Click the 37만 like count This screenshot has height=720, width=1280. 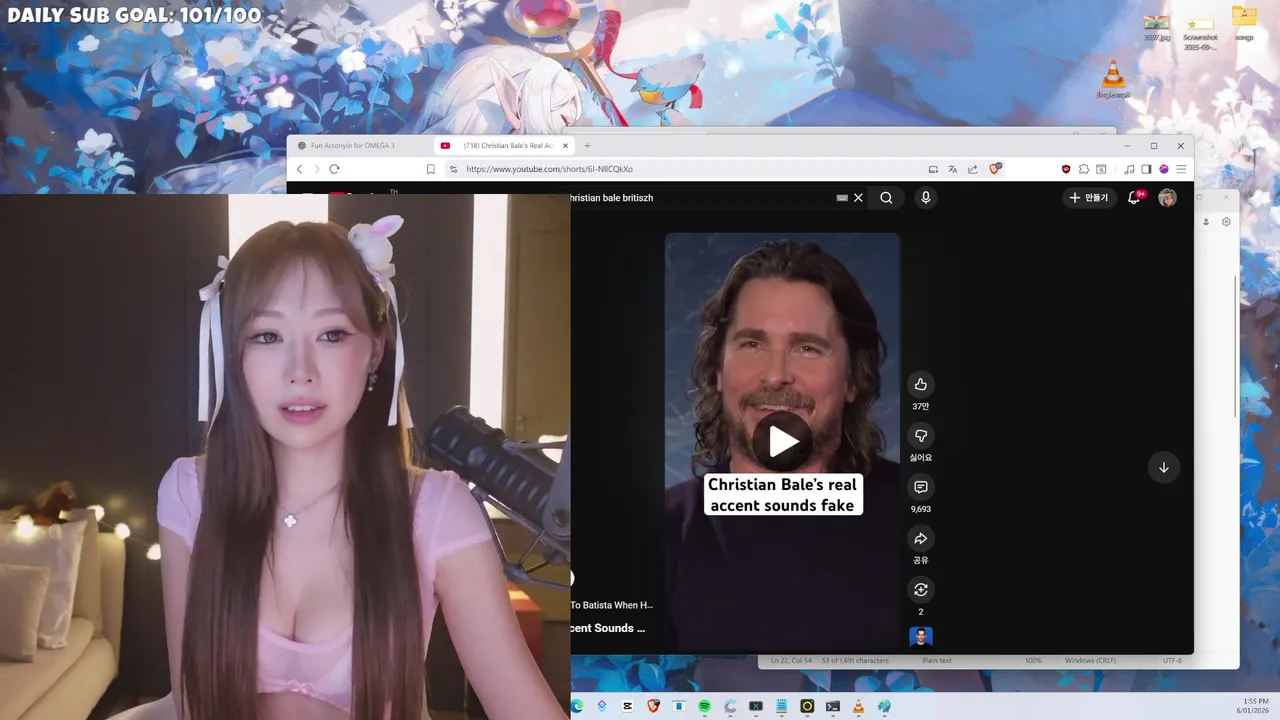click(x=921, y=407)
